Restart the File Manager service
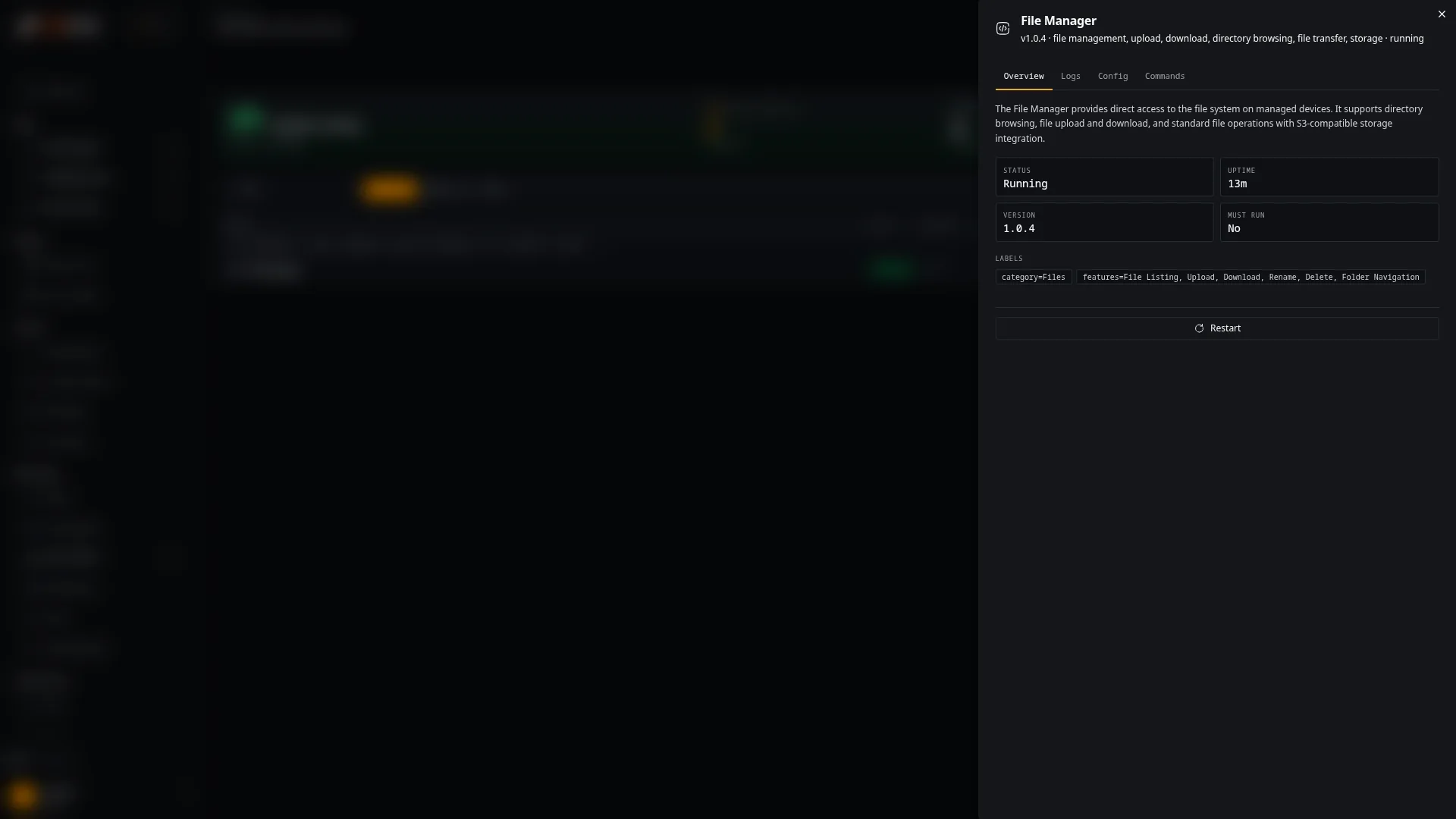 point(1216,328)
